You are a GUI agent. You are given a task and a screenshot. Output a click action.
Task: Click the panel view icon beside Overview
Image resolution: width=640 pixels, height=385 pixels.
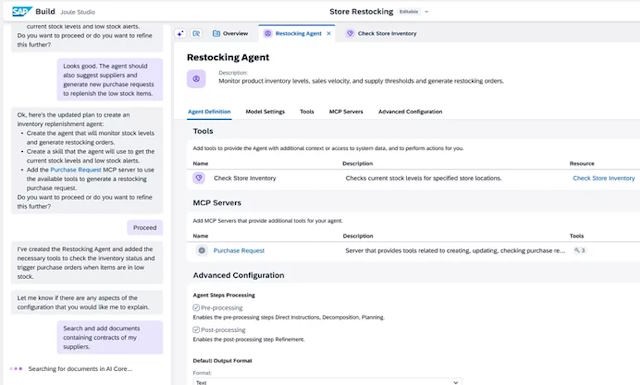pyautogui.click(x=196, y=33)
